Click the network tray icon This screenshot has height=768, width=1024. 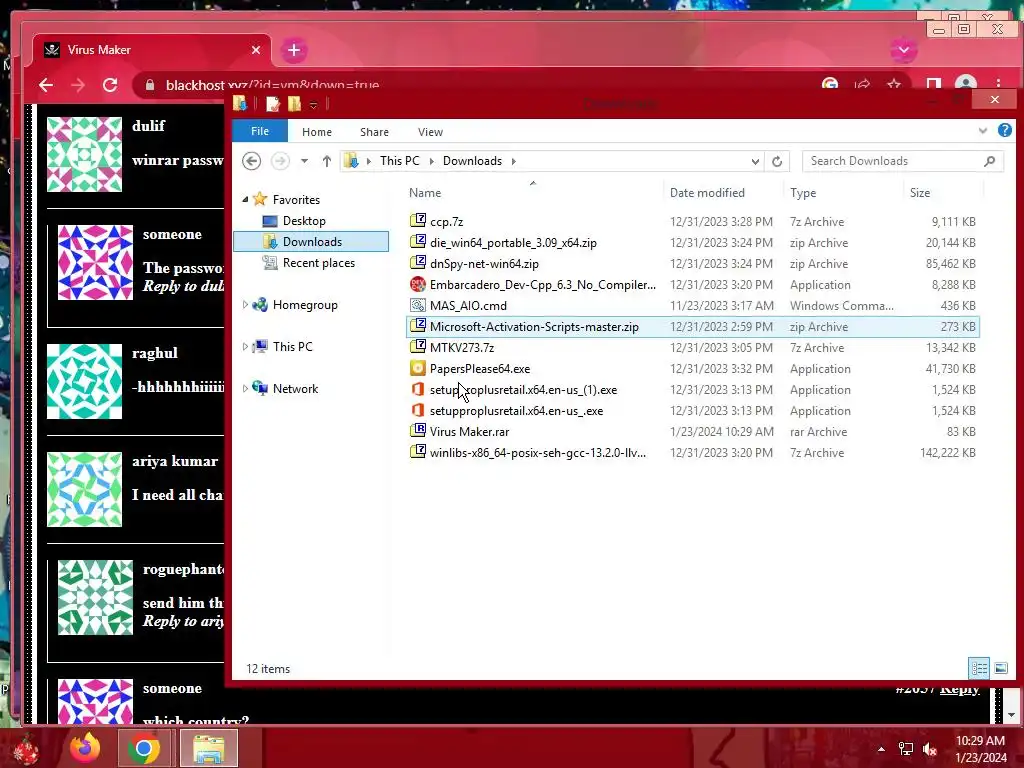click(x=906, y=750)
